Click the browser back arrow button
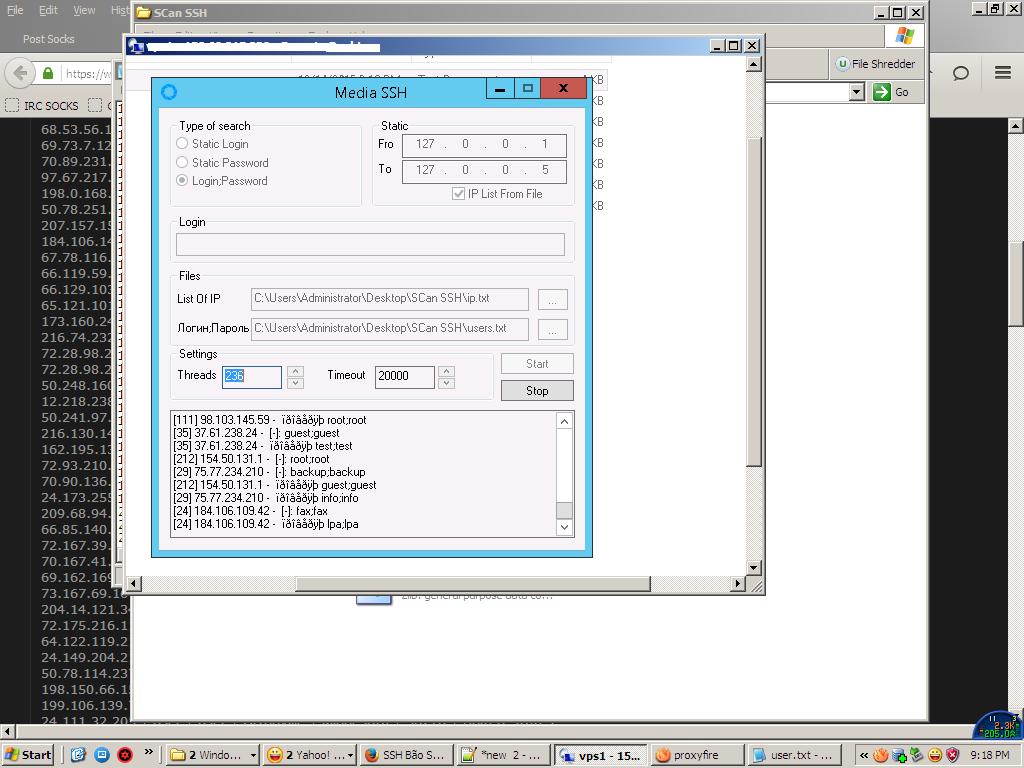Image resolution: width=1024 pixels, height=768 pixels. click(x=20, y=73)
